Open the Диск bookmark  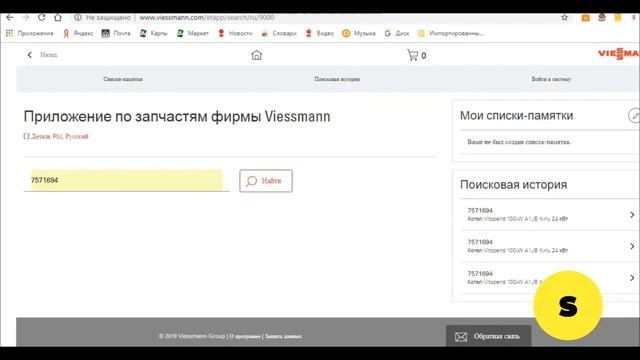397,33
